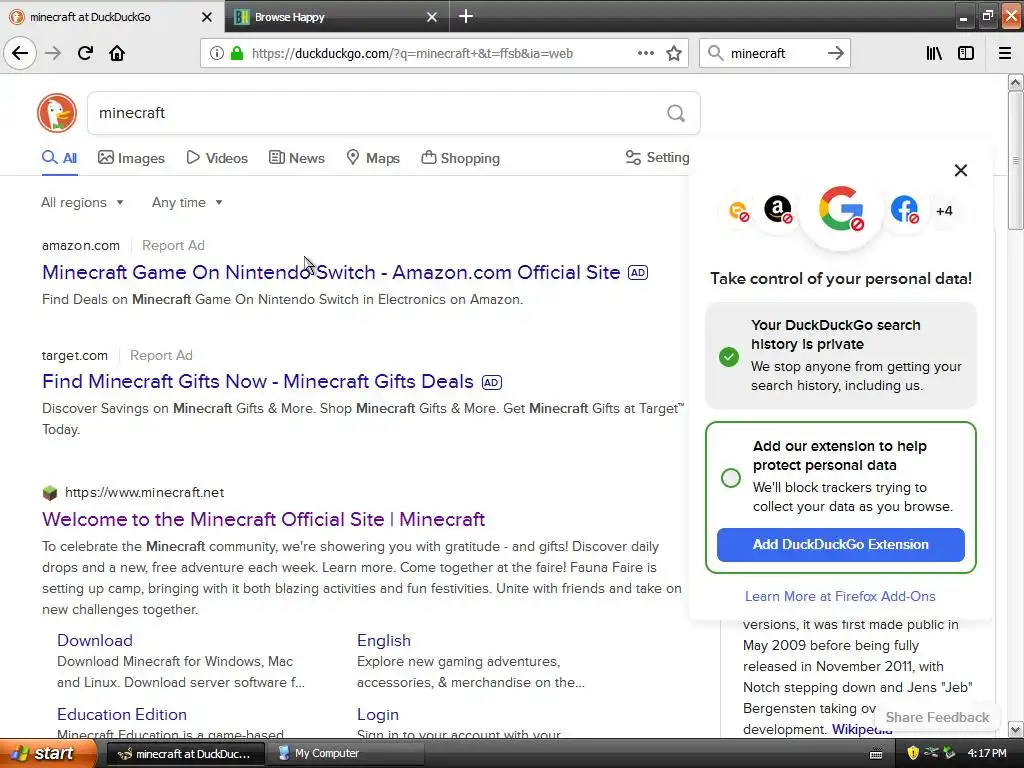The width and height of the screenshot is (1024, 768).
Task: Open the Education Edition sitelink
Action: pos(122,714)
